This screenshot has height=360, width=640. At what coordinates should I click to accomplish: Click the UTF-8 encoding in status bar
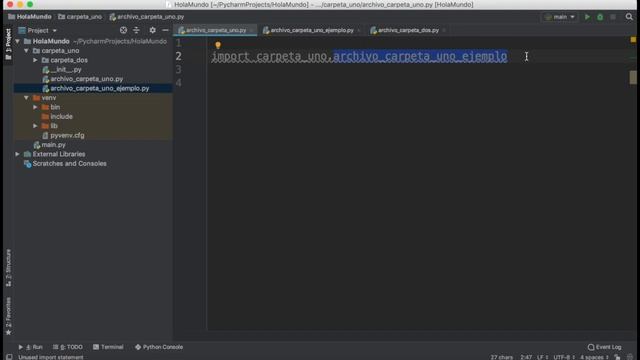coord(564,357)
